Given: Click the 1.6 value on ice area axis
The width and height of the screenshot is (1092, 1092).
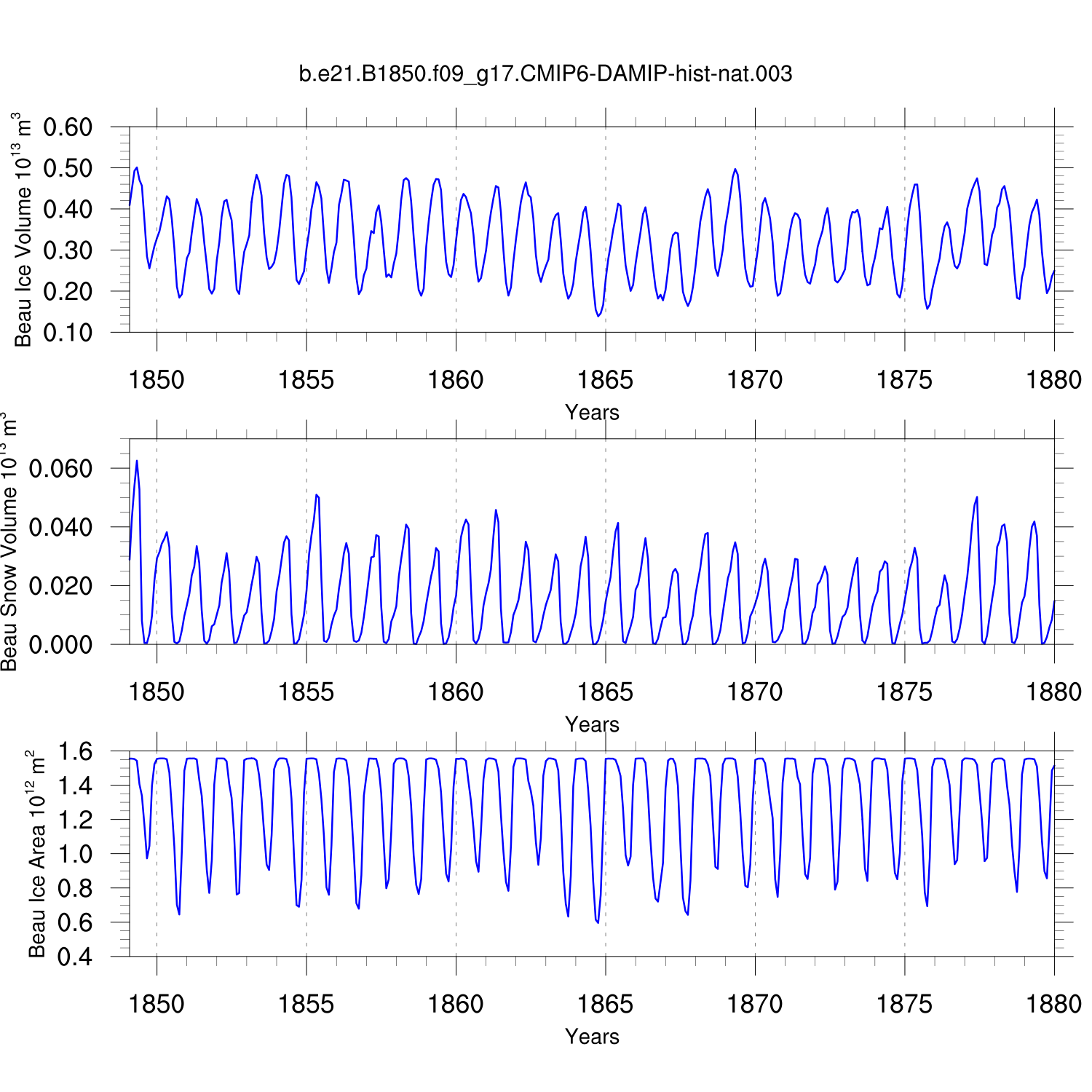Looking at the screenshot, I should point(75,751).
